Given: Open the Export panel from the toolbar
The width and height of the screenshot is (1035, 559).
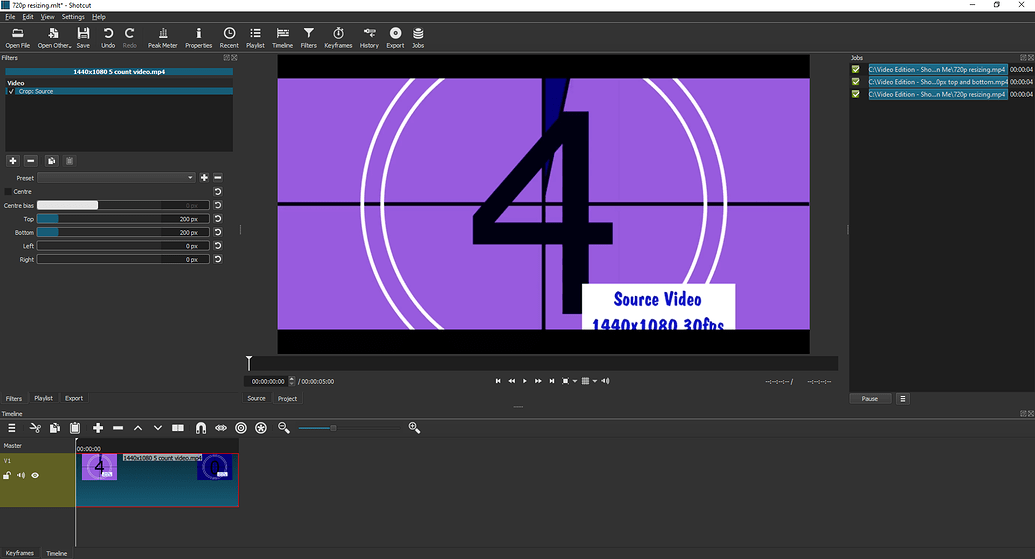Looking at the screenshot, I should (395, 38).
